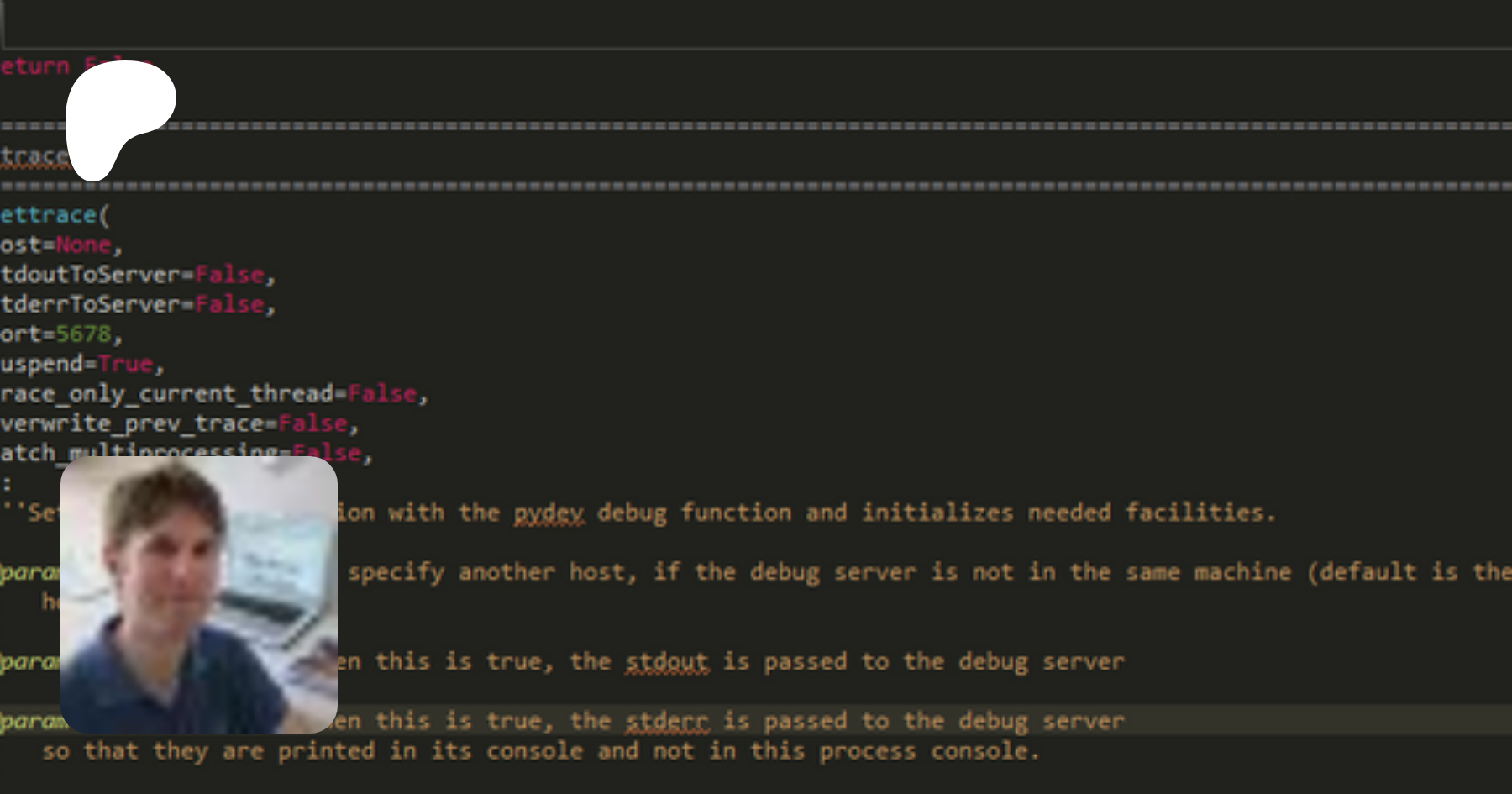Click the None value after host=

[x=83, y=245]
